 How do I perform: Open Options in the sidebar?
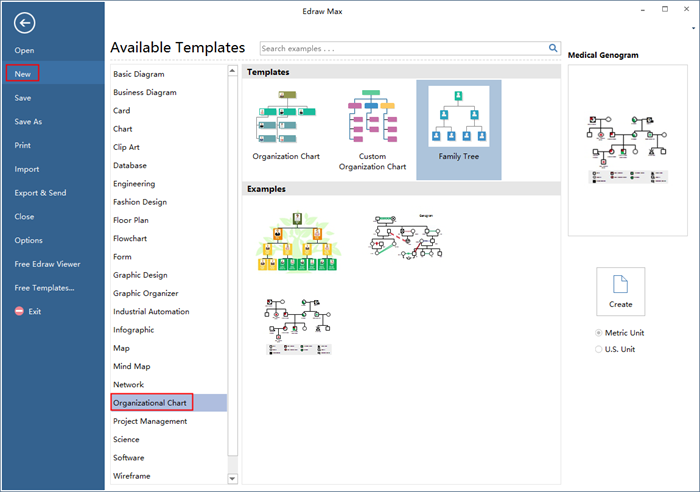click(29, 240)
